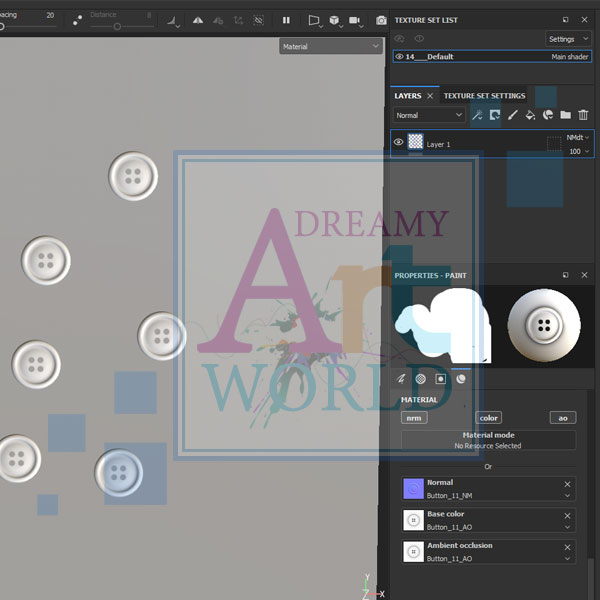Click the Add effect wand icon

click(x=477, y=115)
